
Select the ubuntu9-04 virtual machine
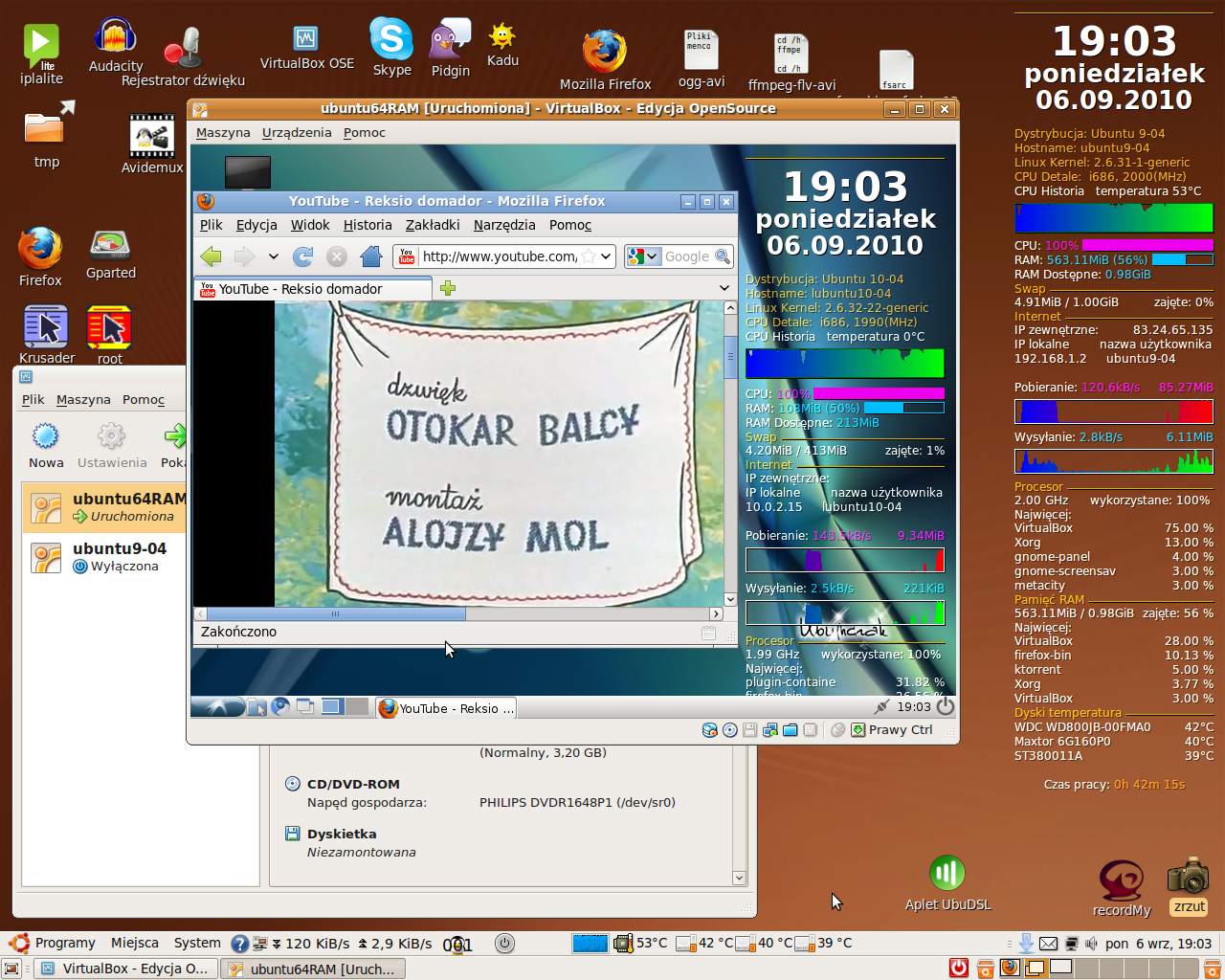[104, 557]
